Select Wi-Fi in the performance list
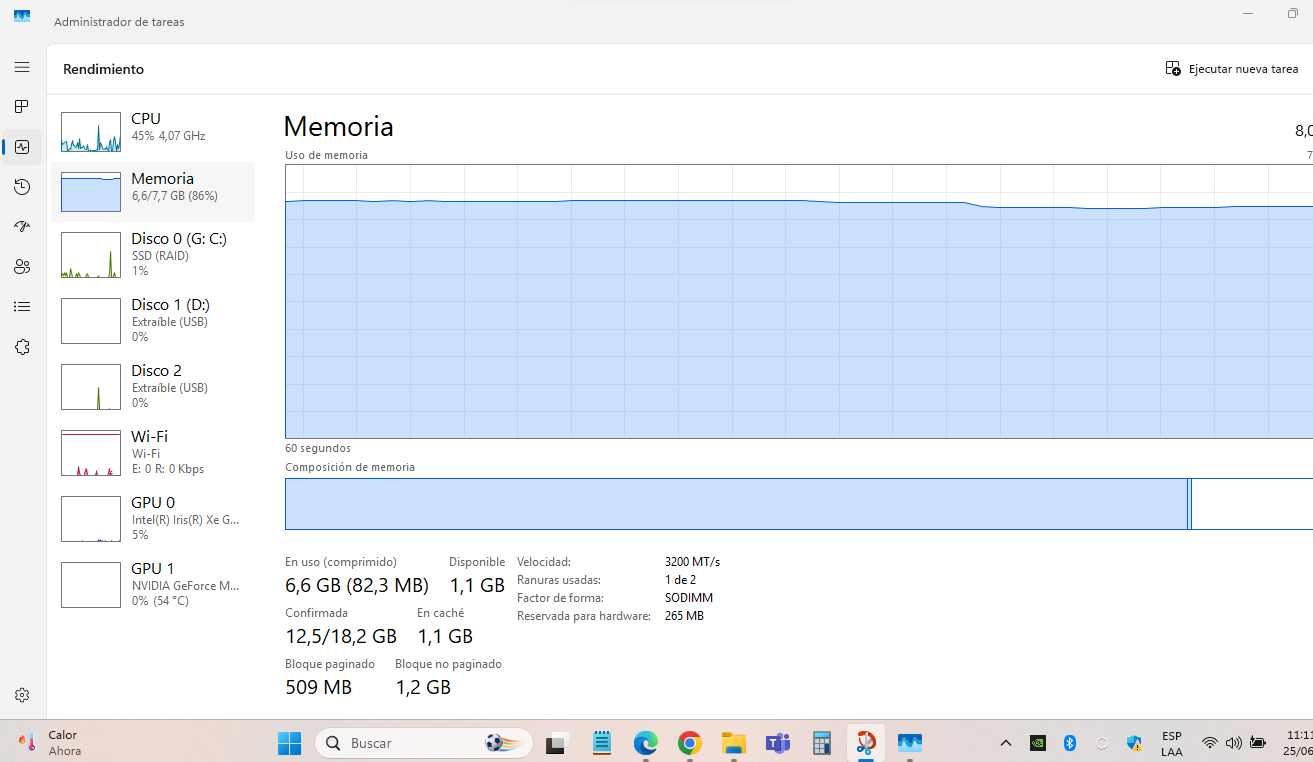1313x762 pixels. [153, 452]
